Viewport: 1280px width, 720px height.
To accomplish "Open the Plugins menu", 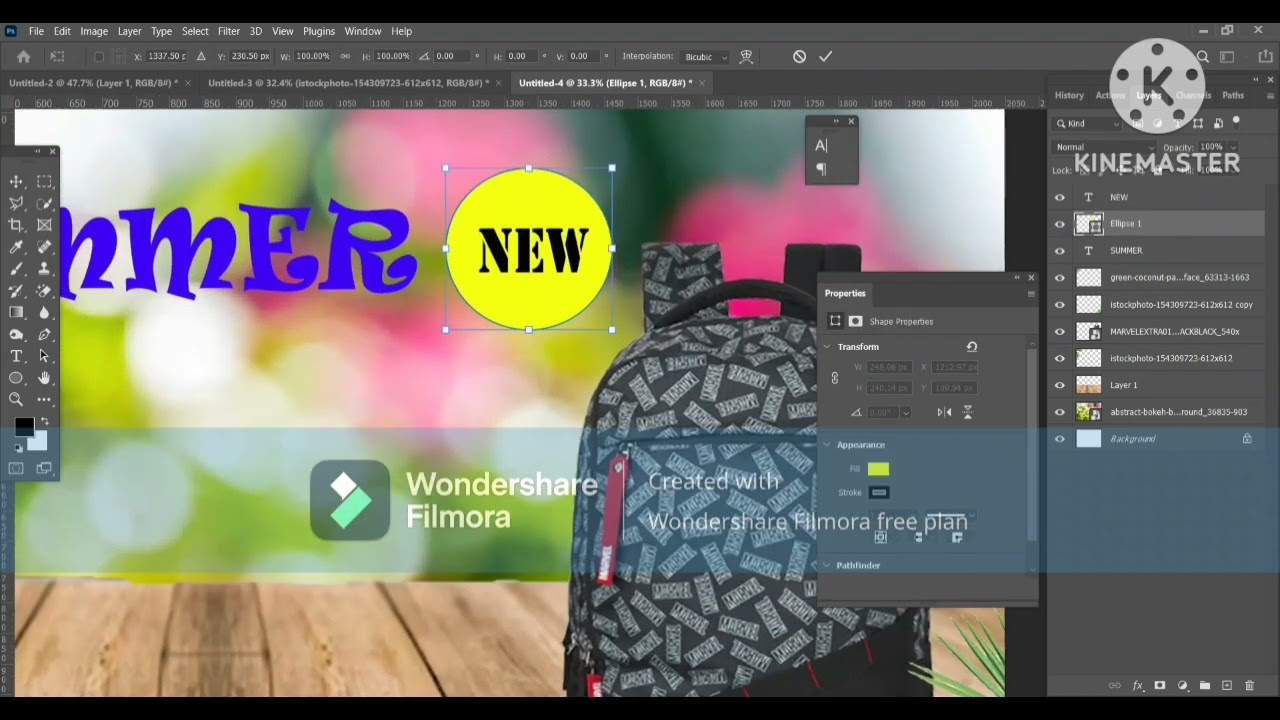I will point(319,31).
